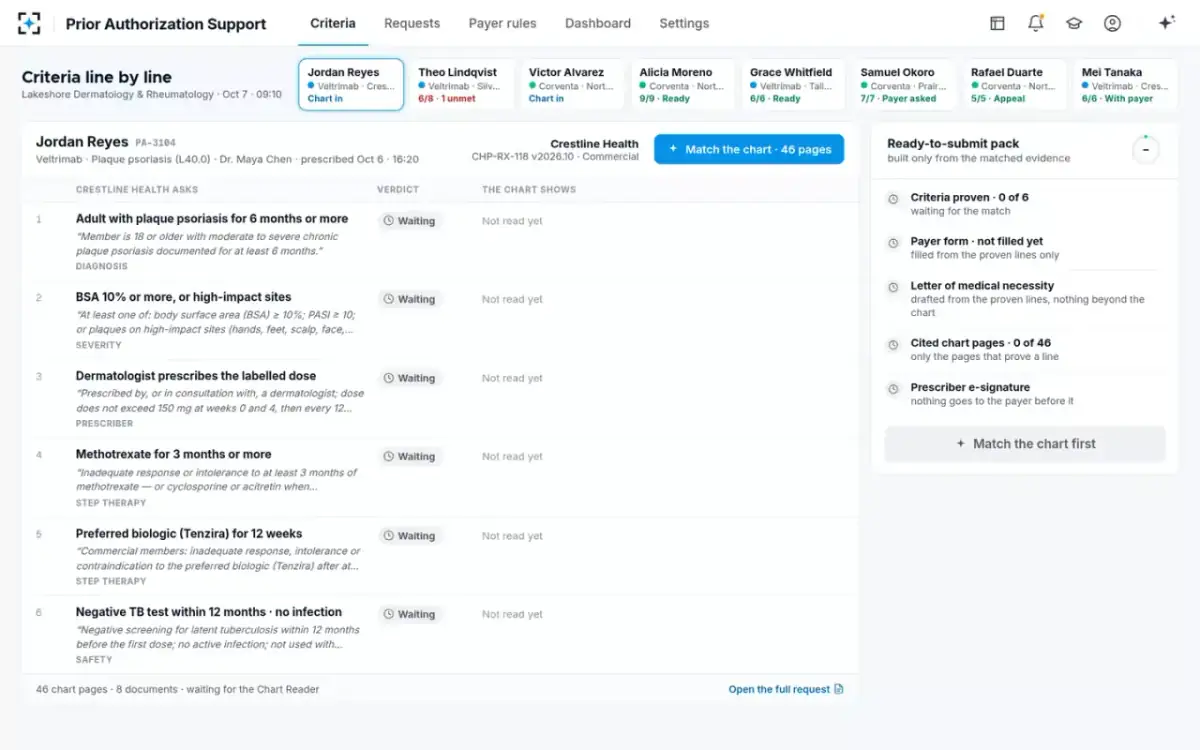Click criterion Dermatologist prescribes the labelled dose
Viewport: 1200px width, 750px height.
tap(196, 376)
